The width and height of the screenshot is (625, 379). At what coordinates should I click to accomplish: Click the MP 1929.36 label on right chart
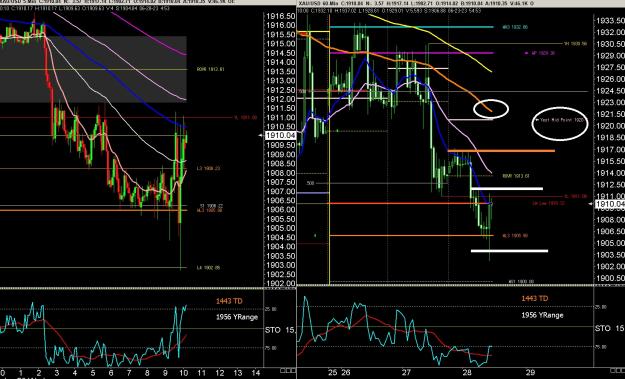(x=541, y=53)
